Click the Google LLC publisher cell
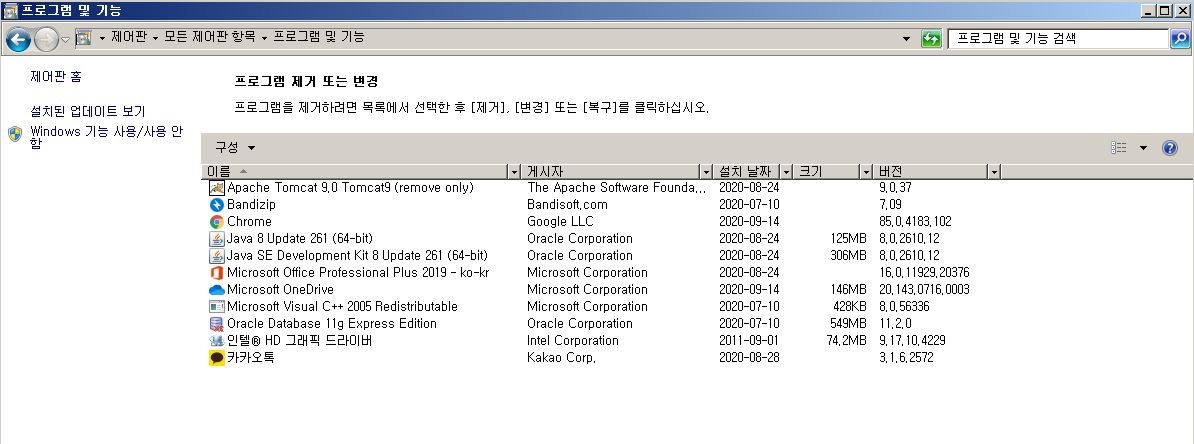Screen dimensions: 1194x444 coord(560,222)
